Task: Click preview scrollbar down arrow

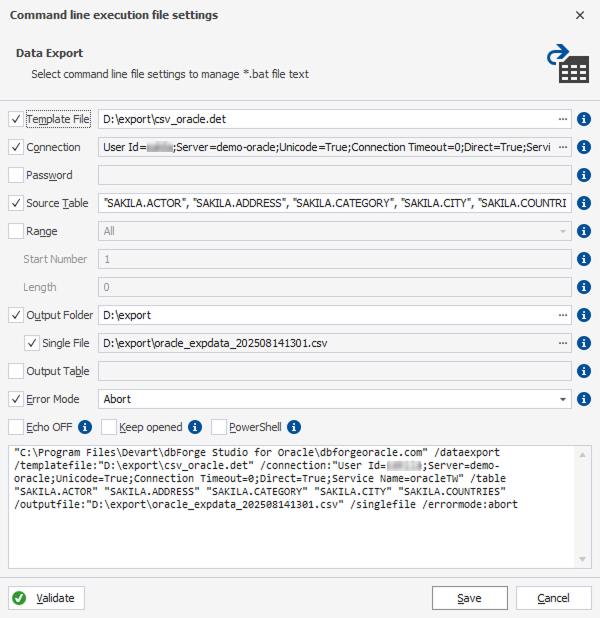Action: (x=582, y=559)
